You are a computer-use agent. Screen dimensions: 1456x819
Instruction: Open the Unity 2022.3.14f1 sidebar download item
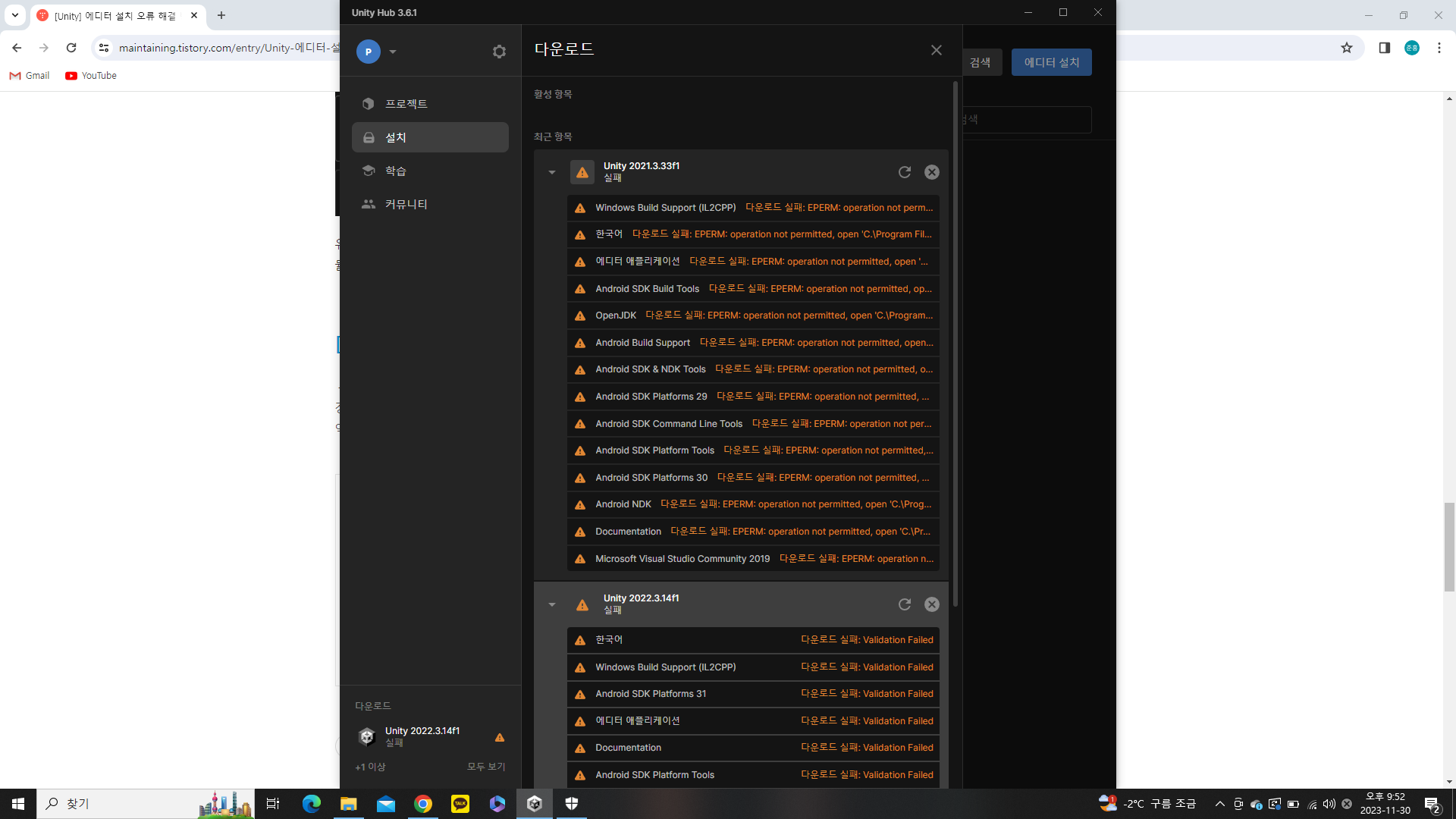[430, 736]
